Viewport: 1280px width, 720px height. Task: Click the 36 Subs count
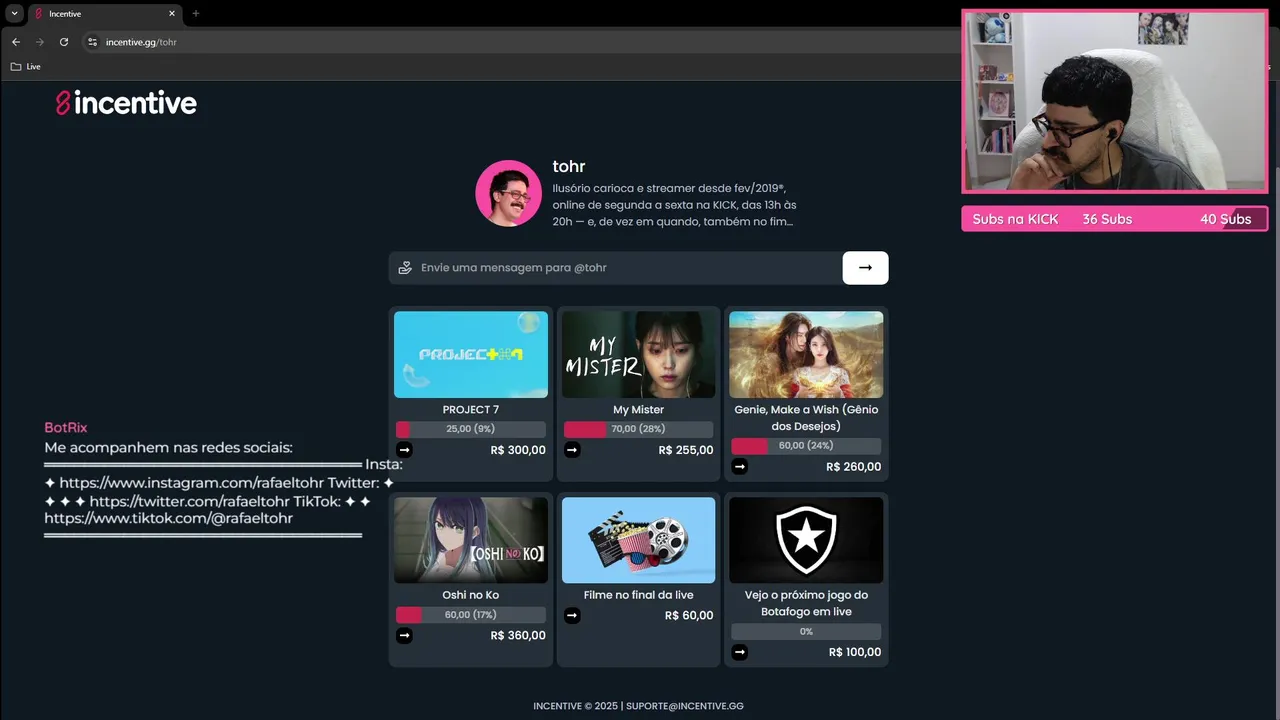point(1107,219)
